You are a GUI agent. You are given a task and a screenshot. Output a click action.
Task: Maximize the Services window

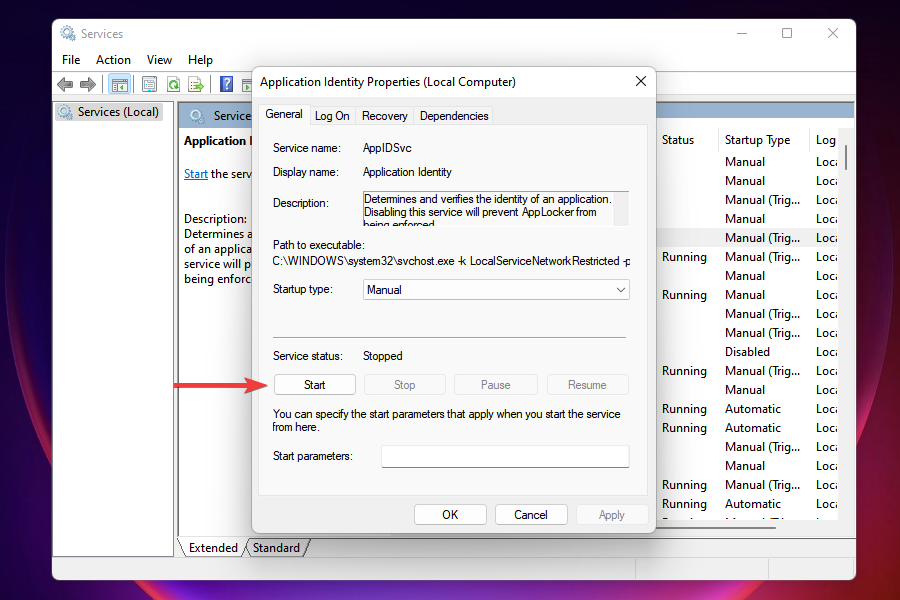click(787, 33)
